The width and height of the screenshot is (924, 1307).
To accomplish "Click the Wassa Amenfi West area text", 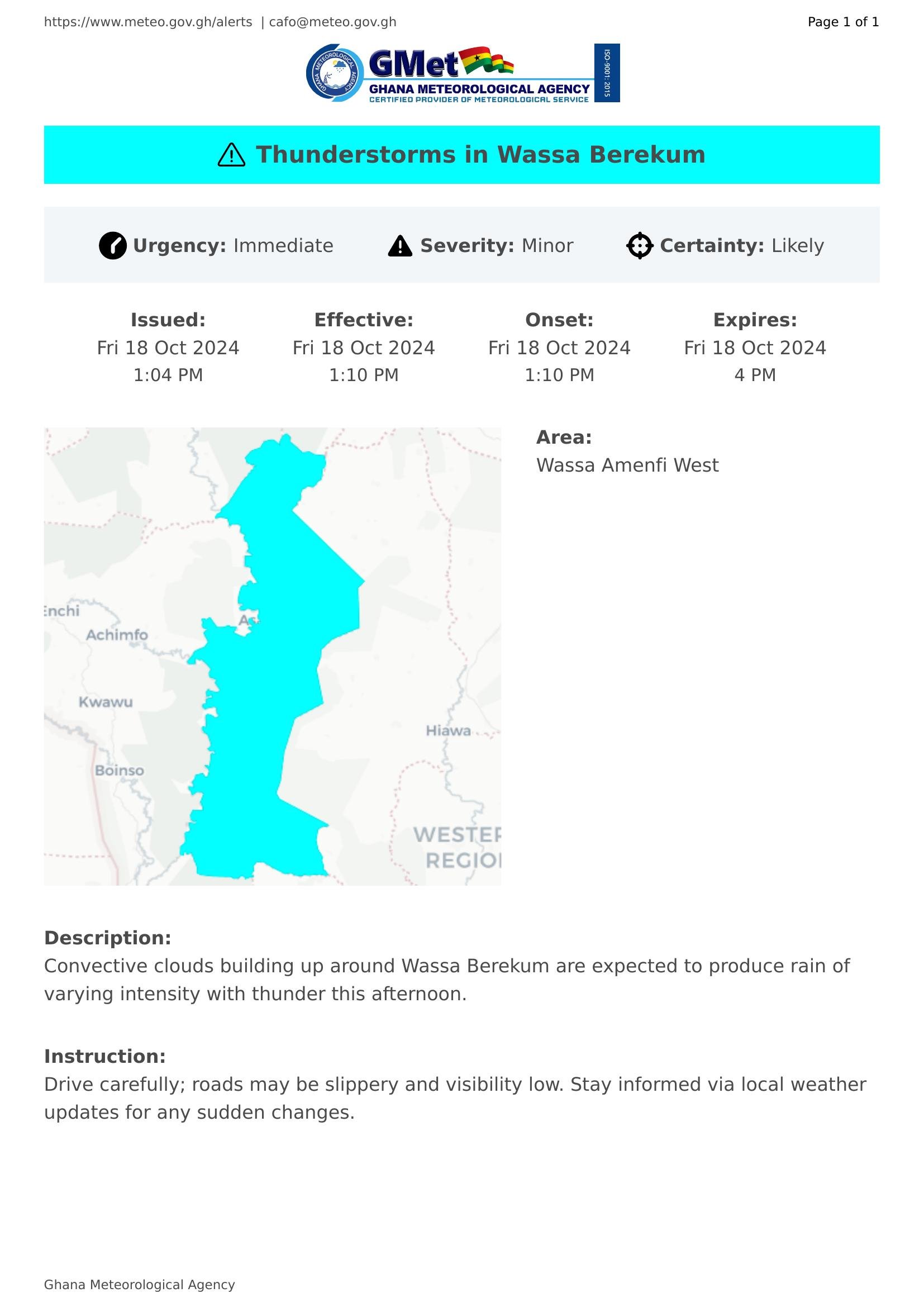I will tap(627, 465).
